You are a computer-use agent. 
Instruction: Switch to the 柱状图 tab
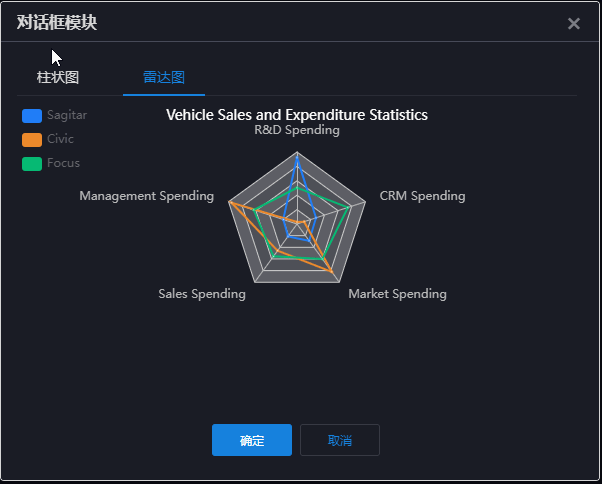[x=58, y=78]
